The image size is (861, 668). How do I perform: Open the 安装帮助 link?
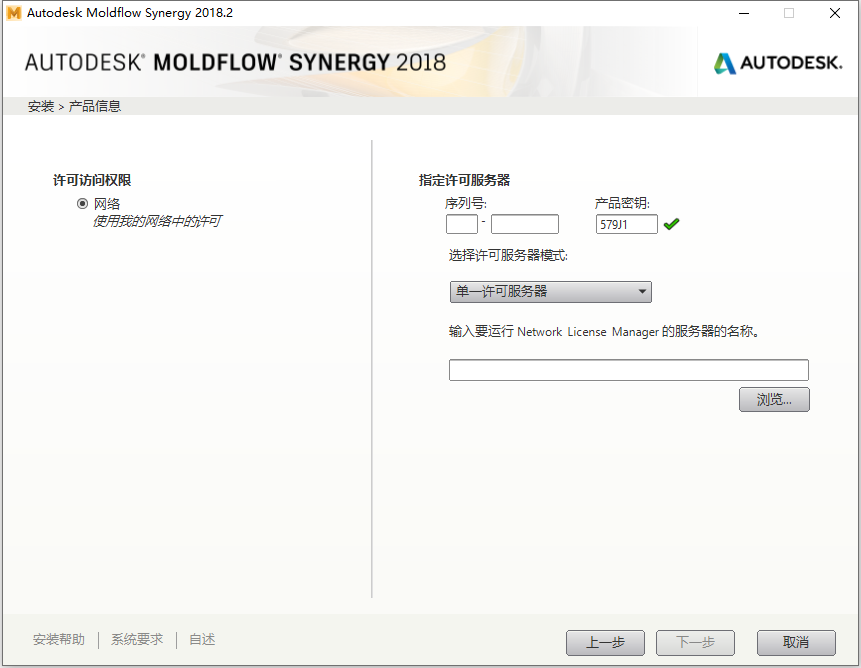point(59,639)
